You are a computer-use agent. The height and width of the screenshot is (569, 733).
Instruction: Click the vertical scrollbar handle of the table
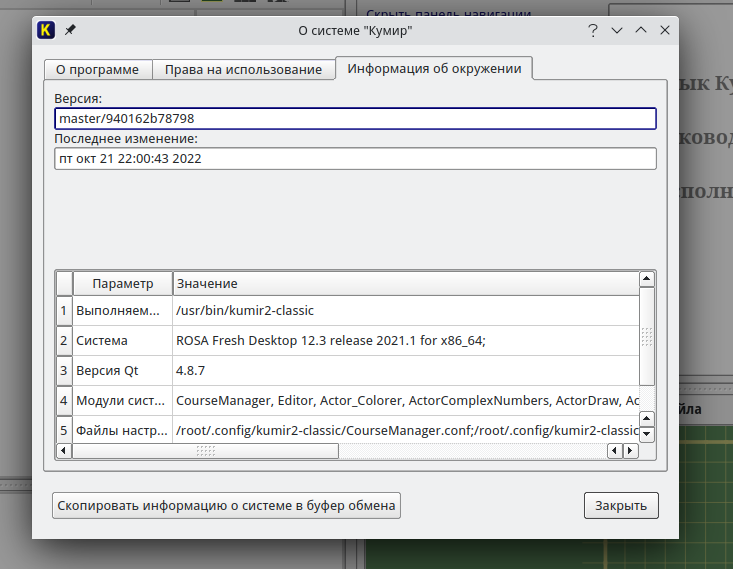coord(647,337)
